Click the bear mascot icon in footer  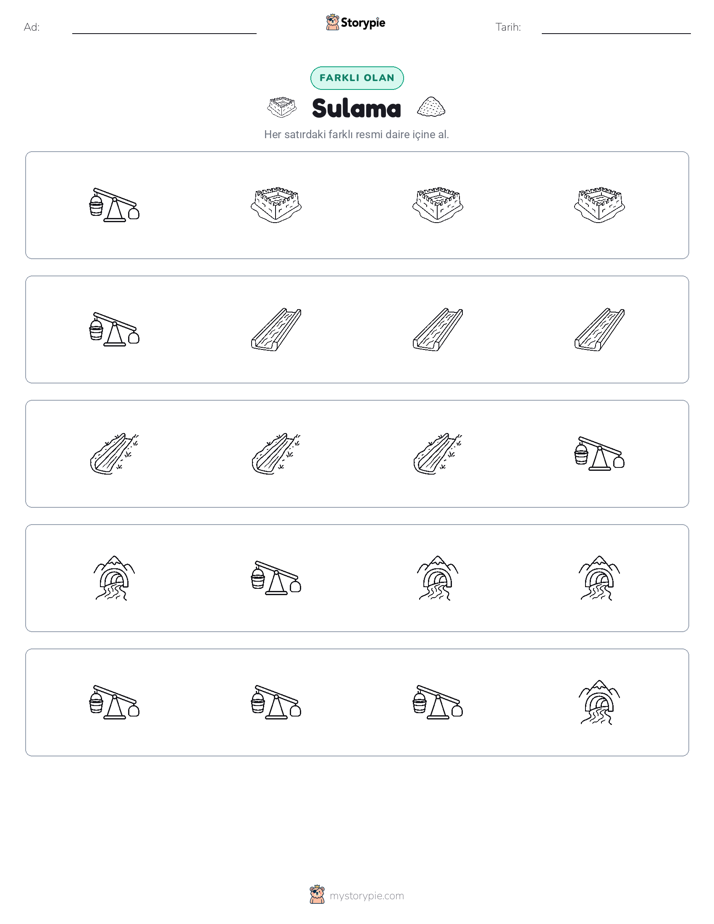click(317, 895)
